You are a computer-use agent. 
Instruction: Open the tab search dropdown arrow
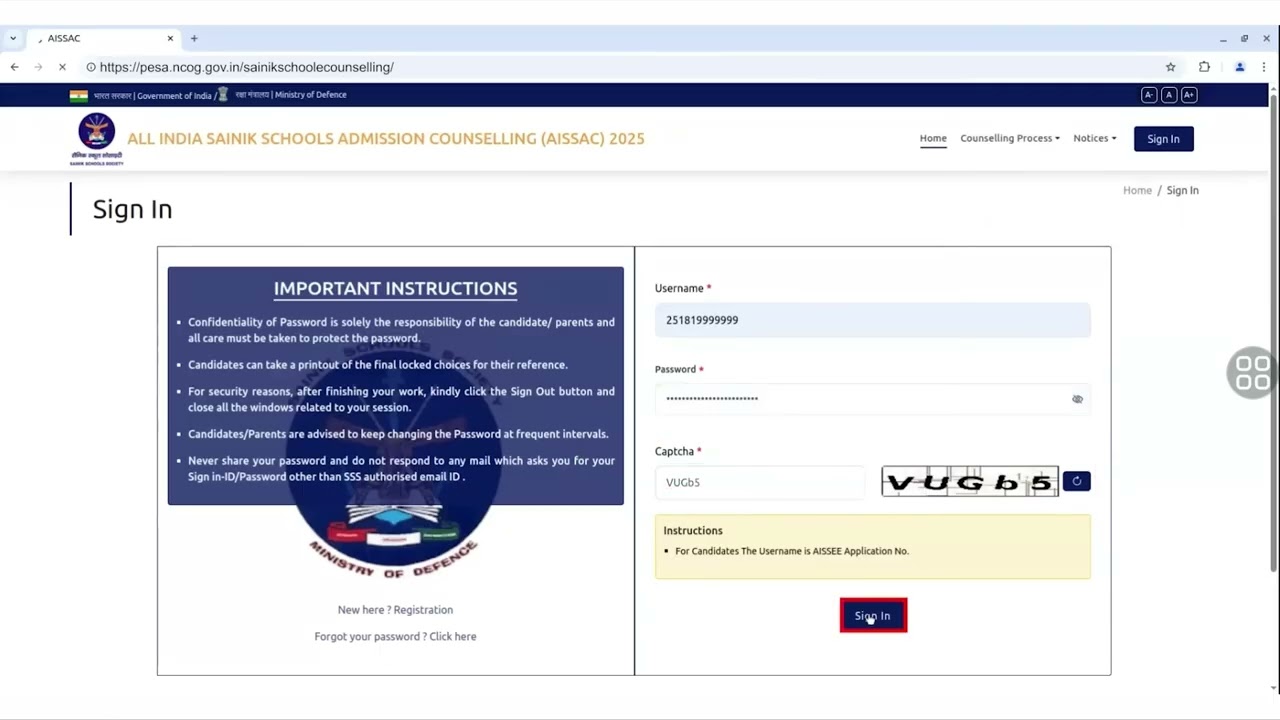click(13, 38)
